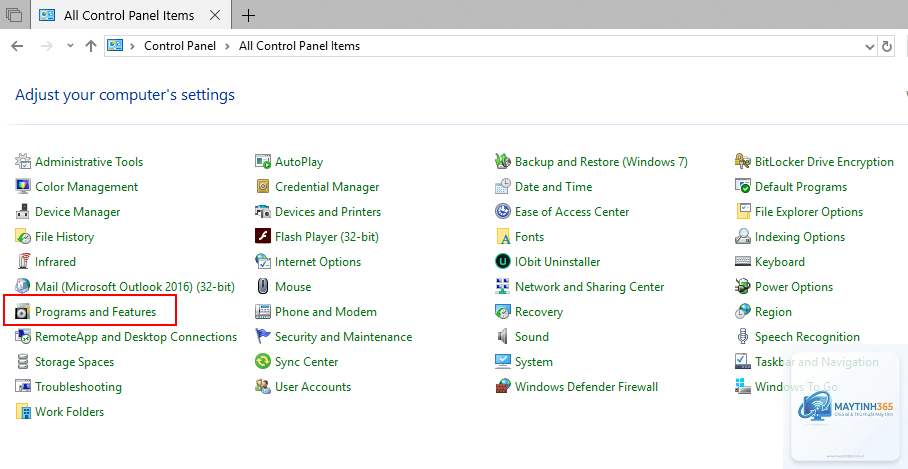
Task: Open the Recovery icon
Action: click(x=503, y=312)
